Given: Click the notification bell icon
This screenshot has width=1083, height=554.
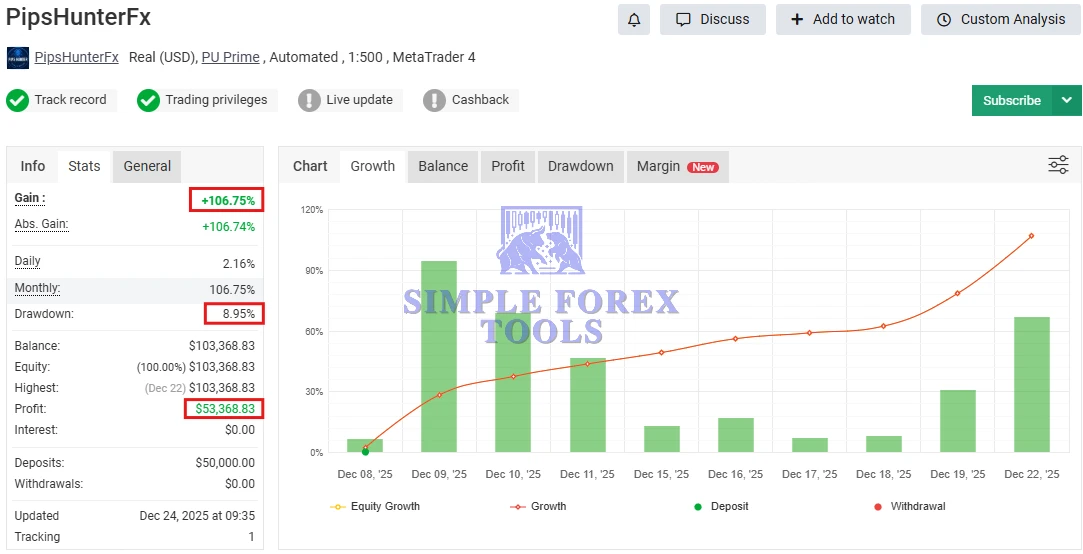Looking at the screenshot, I should click(634, 19).
